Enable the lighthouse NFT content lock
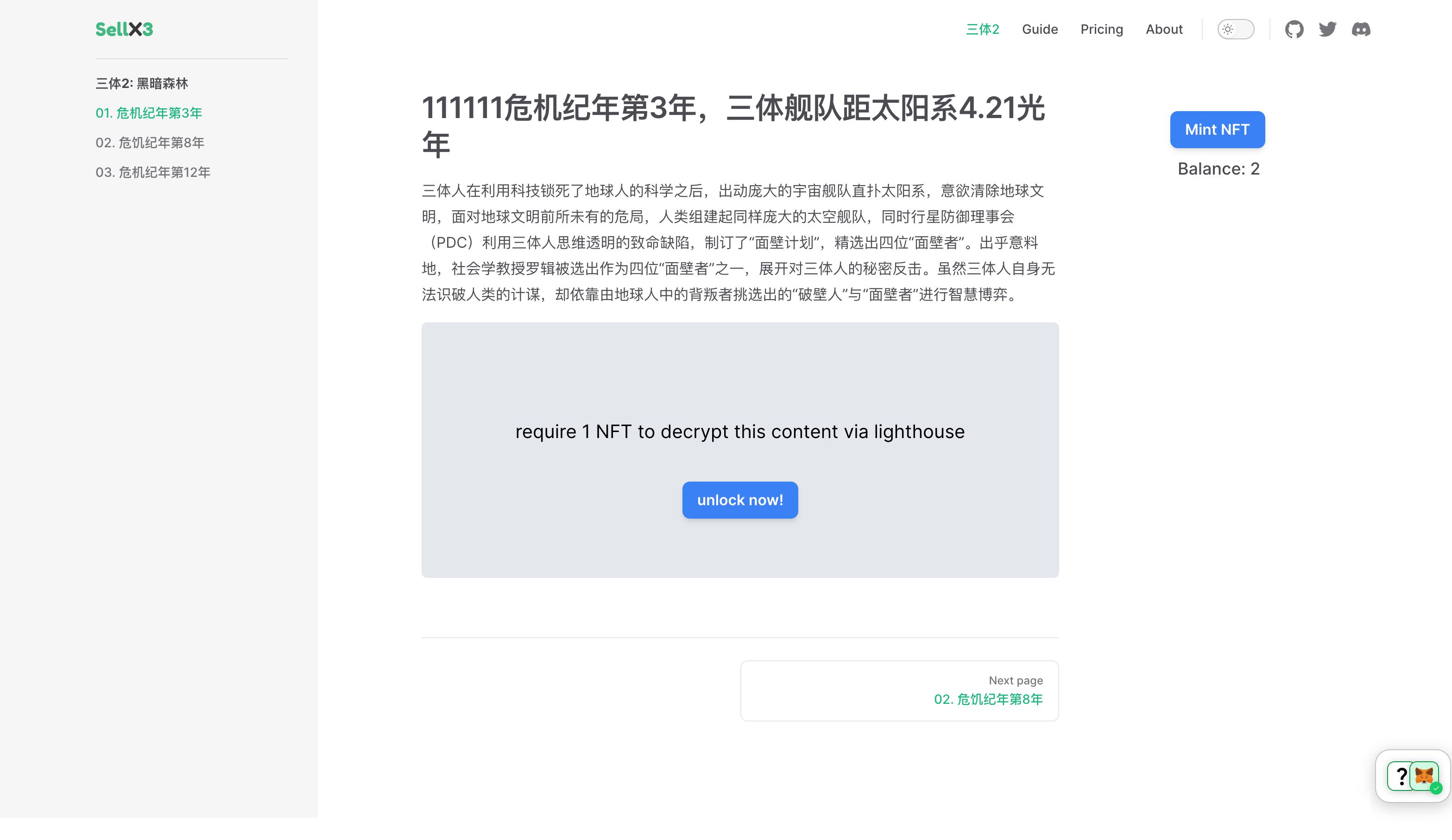Image resolution: width=1452 pixels, height=840 pixels. [740, 500]
